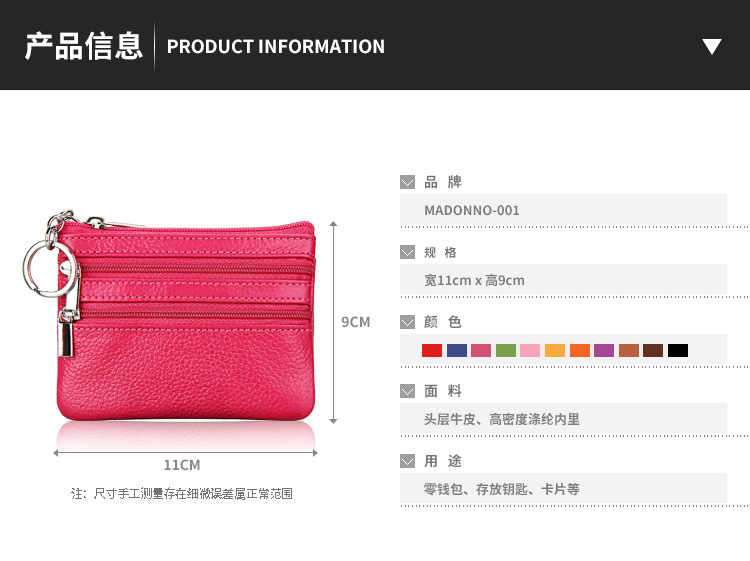The width and height of the screenshot is (750, 561).
Task: Select the purple color swatch
Action: pyautogui.click(x=604, y=351)
